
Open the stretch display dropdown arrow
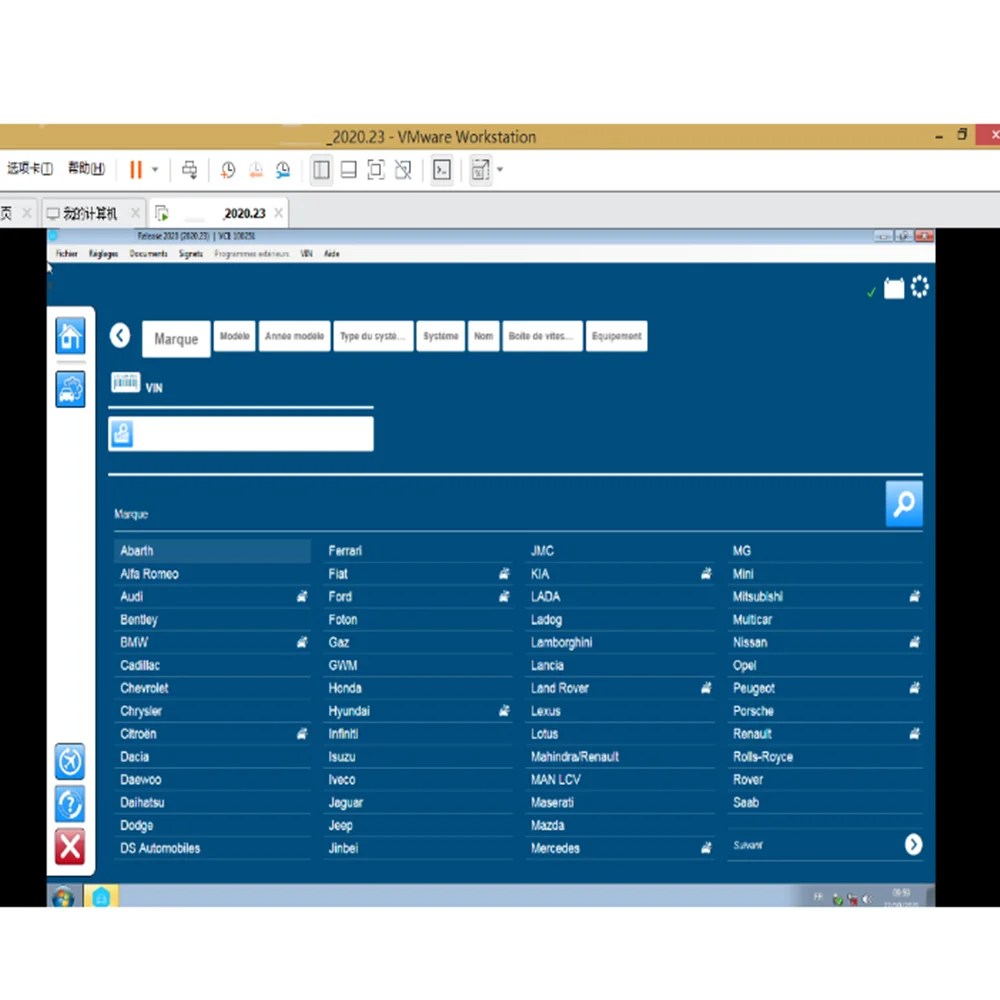[500, 170]
